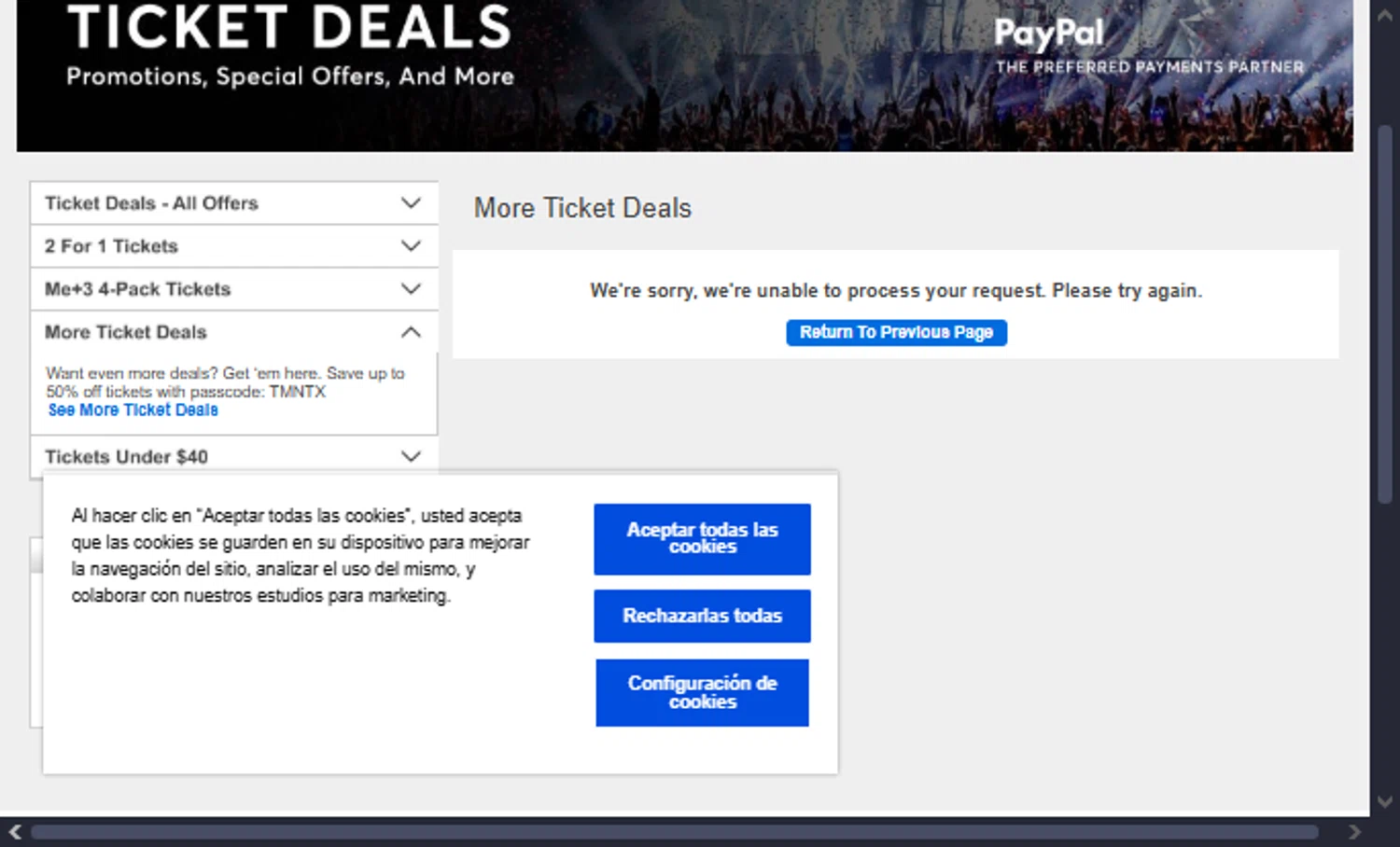This screenshot has height=847, width=1400.
Task: Click the horizontal scrollbar right arrow
Action: pyautogui.click(x=1354, y=831)
